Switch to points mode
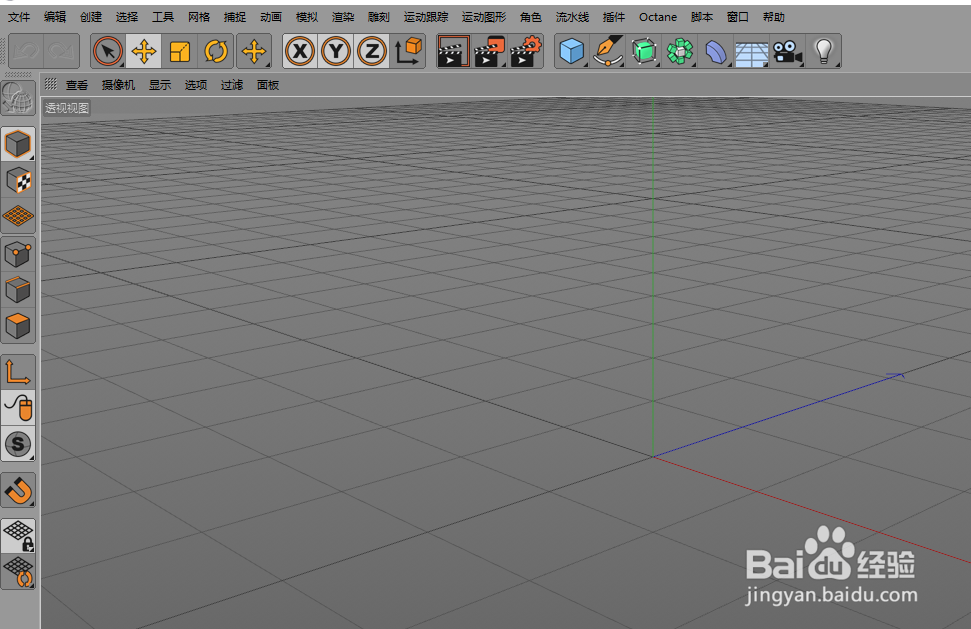Image resolution: width=971 pixels, height=629 pixels. (x=18, y=254)
